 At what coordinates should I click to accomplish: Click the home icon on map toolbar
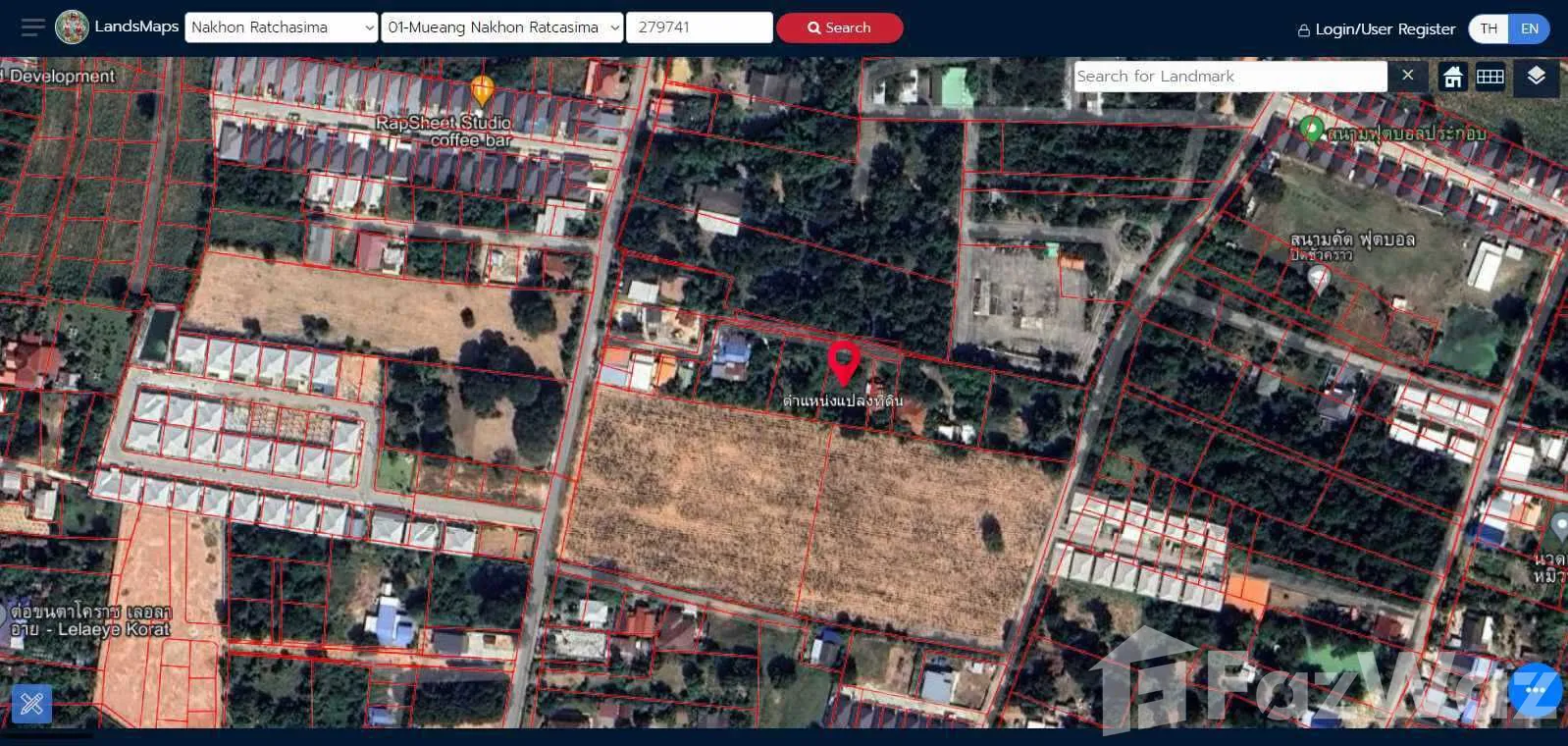pos(1453,77)
